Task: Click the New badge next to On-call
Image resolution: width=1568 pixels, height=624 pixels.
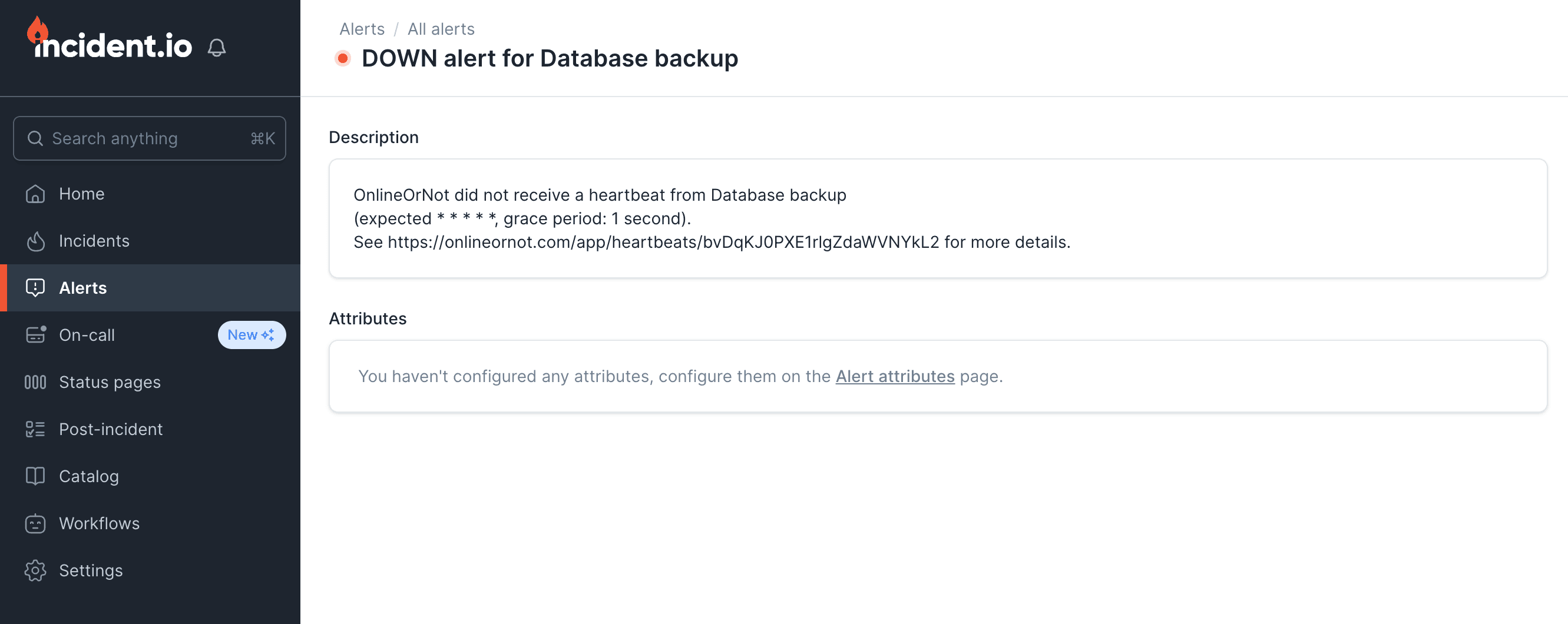Action: [x=252, y=334]
